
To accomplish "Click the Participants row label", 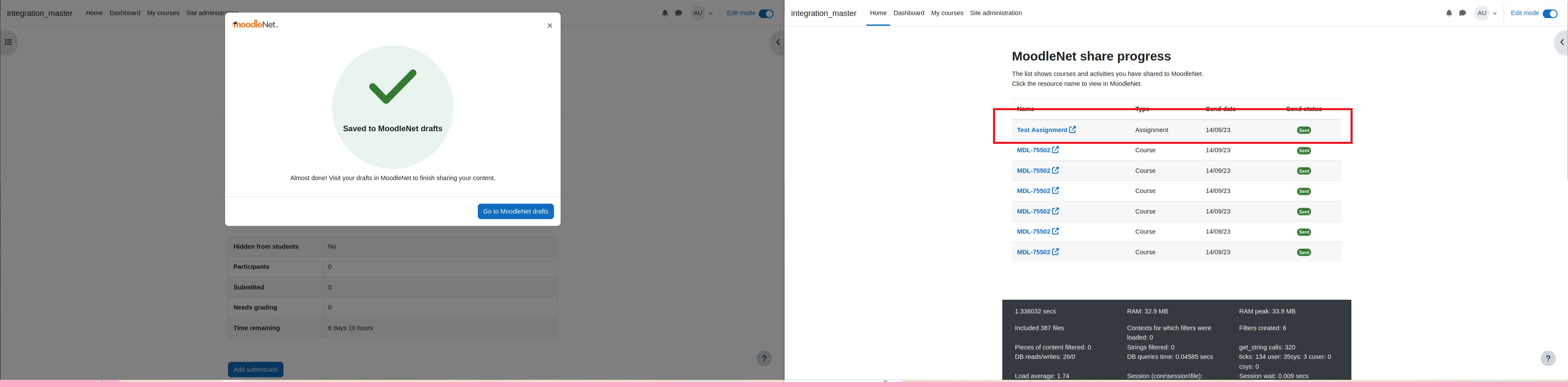I will [x=252, y=267].
